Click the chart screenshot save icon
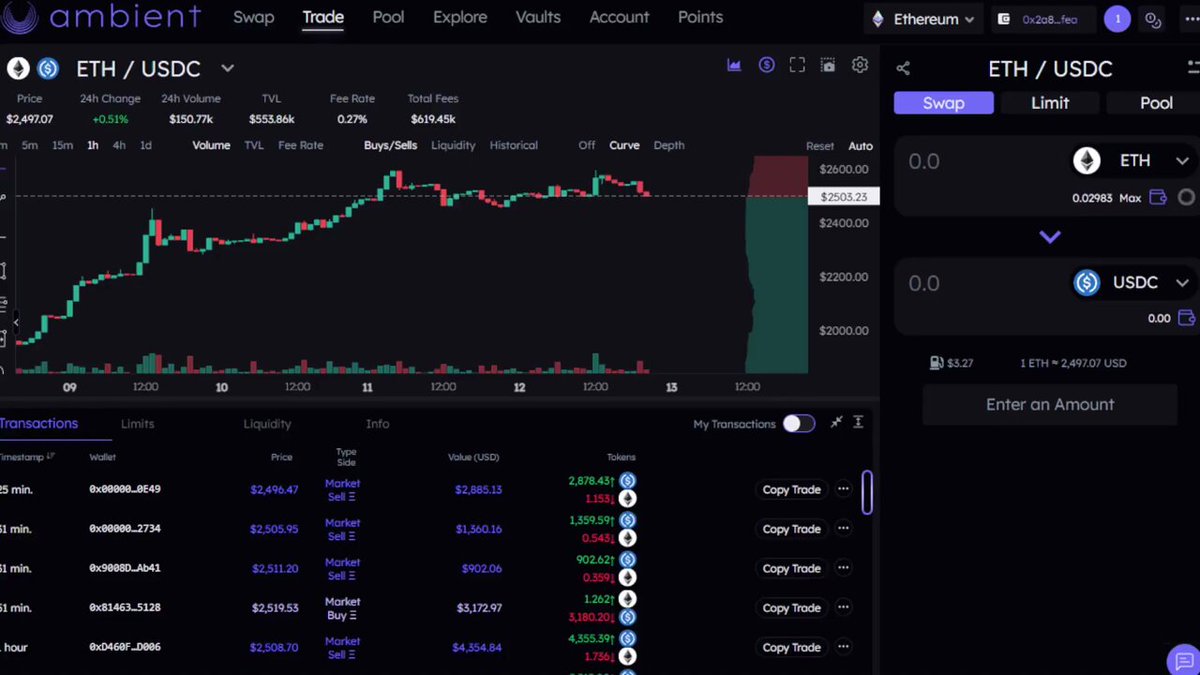The image size is (1200, 675). pyautogui.click(x=828, y=65)
